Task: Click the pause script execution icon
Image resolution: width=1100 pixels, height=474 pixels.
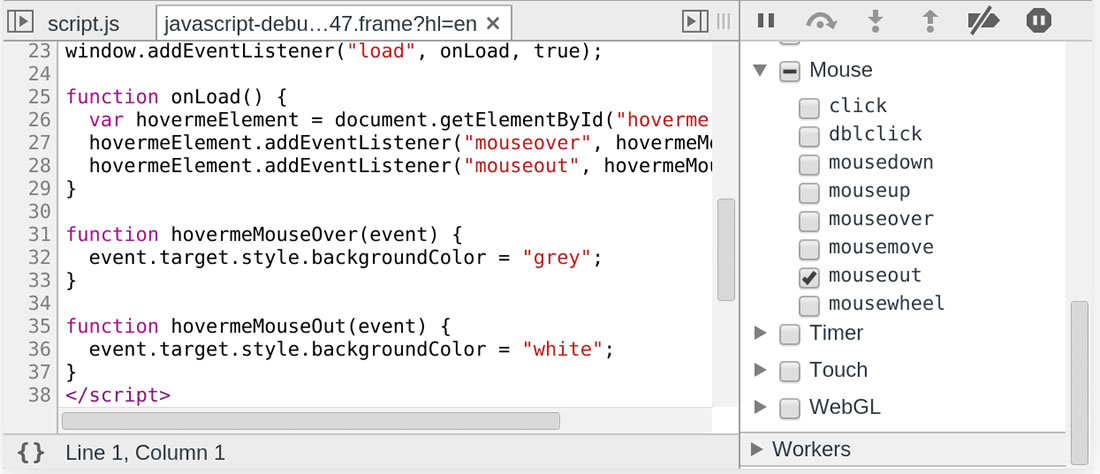Action: [x=766, y=20]
